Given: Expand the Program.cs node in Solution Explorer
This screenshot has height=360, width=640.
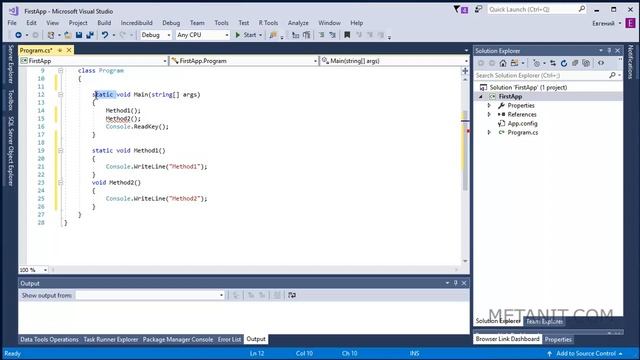Looking at the screenshot, I should tap(489, 133).
